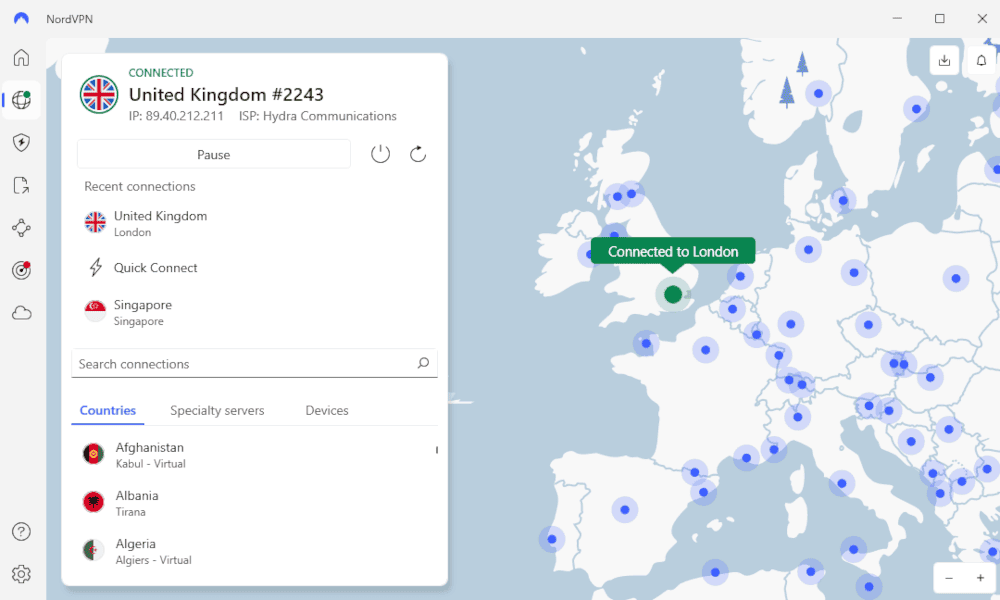
Task: Click the ISP: Hydra Communications text
Action: coord(318,116)
